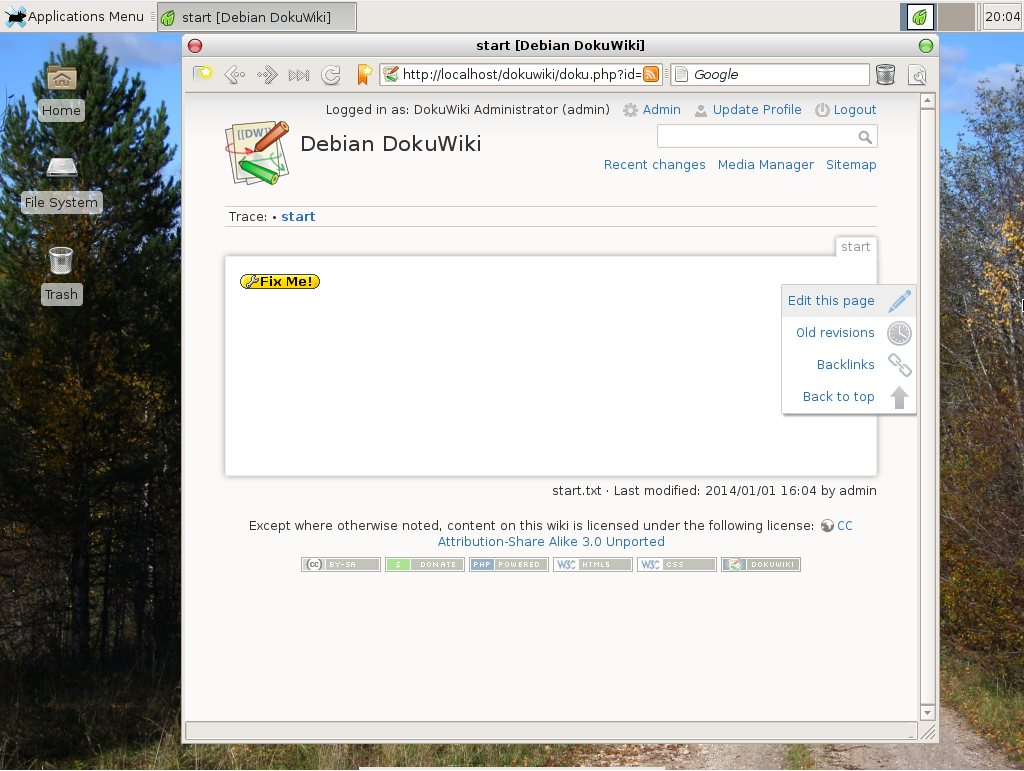Click the scrollbar down arrow
This screenshot has height=771, width=1024.
click(x=927, y=712)
